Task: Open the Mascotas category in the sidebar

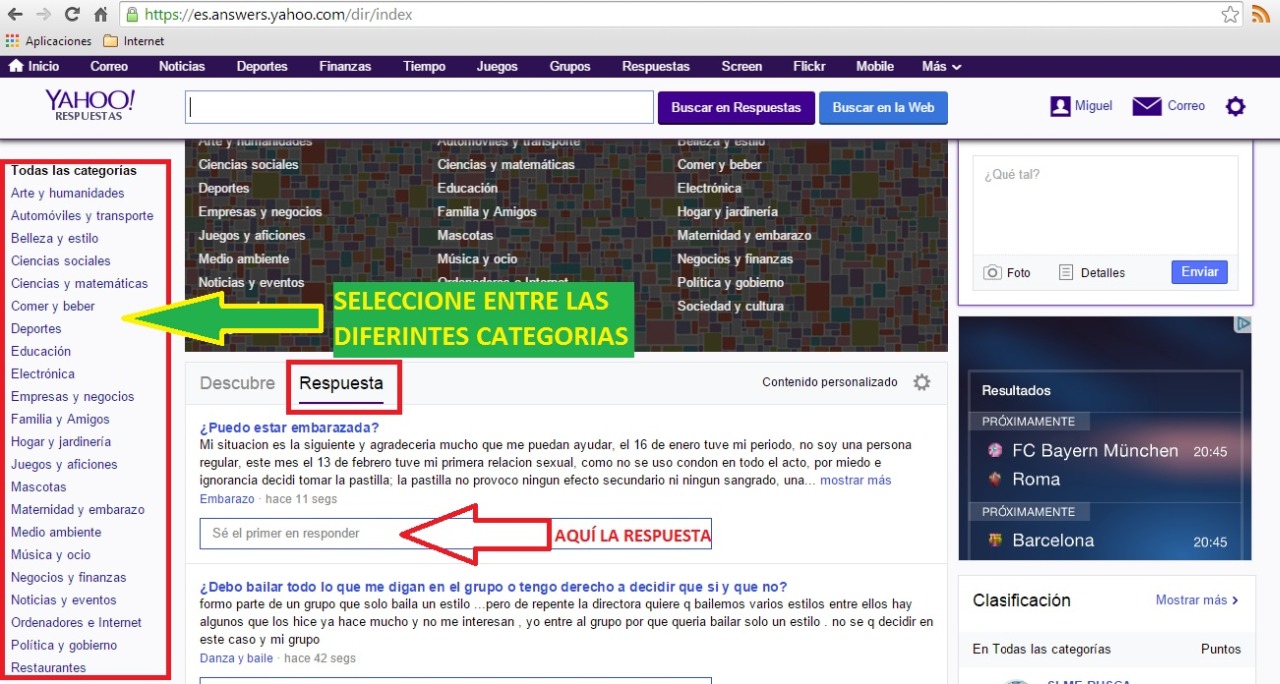Action: 39,487
